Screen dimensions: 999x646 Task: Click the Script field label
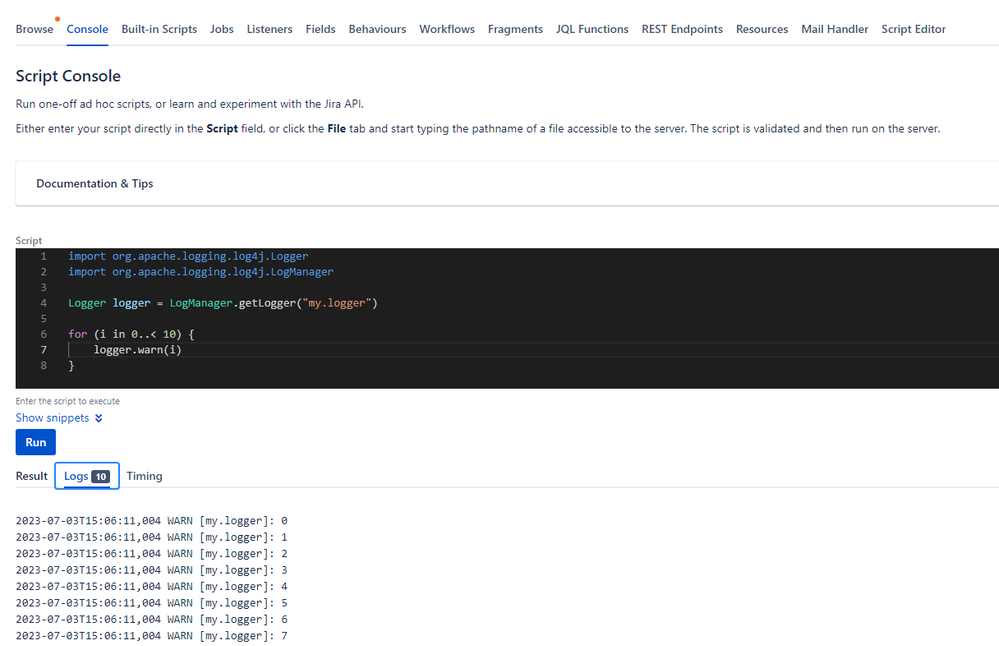click(29, 241)
